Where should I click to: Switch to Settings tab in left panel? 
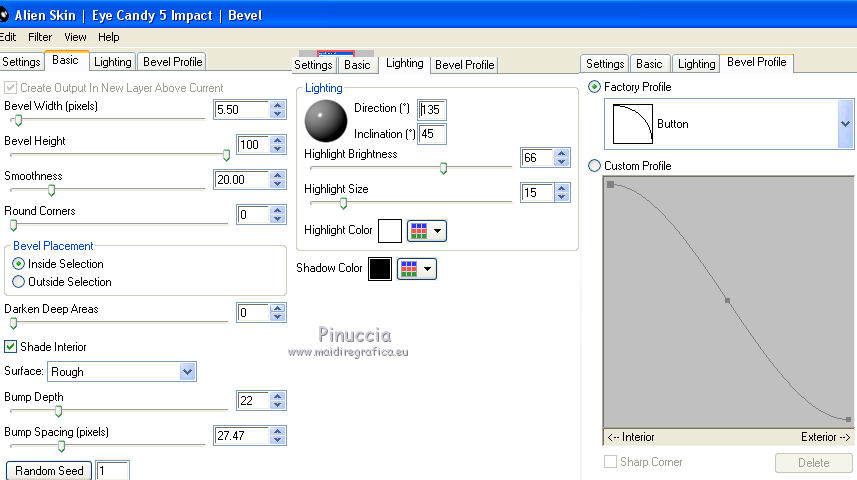[x=21, y=62]
